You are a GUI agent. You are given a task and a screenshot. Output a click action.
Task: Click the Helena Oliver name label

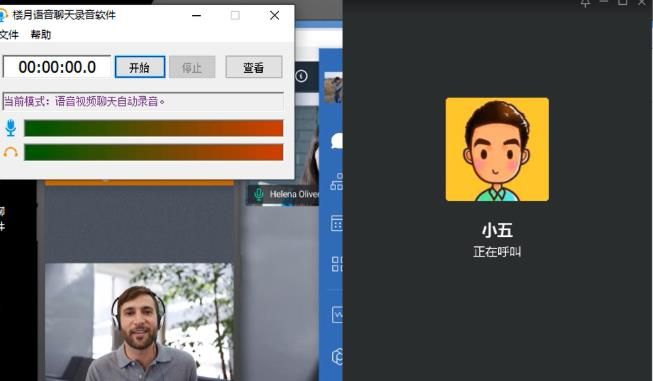click(294, 194)
